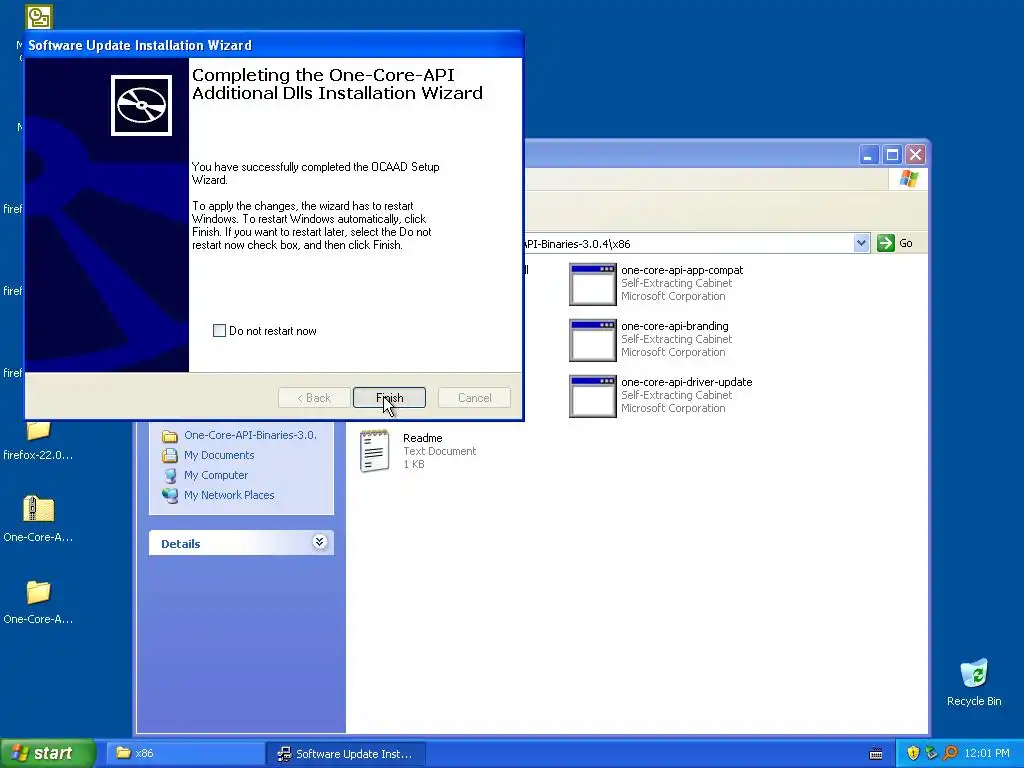
Task: Click the on-screen keyboard icon in taskbar
Action: click(x=876, y=754)
